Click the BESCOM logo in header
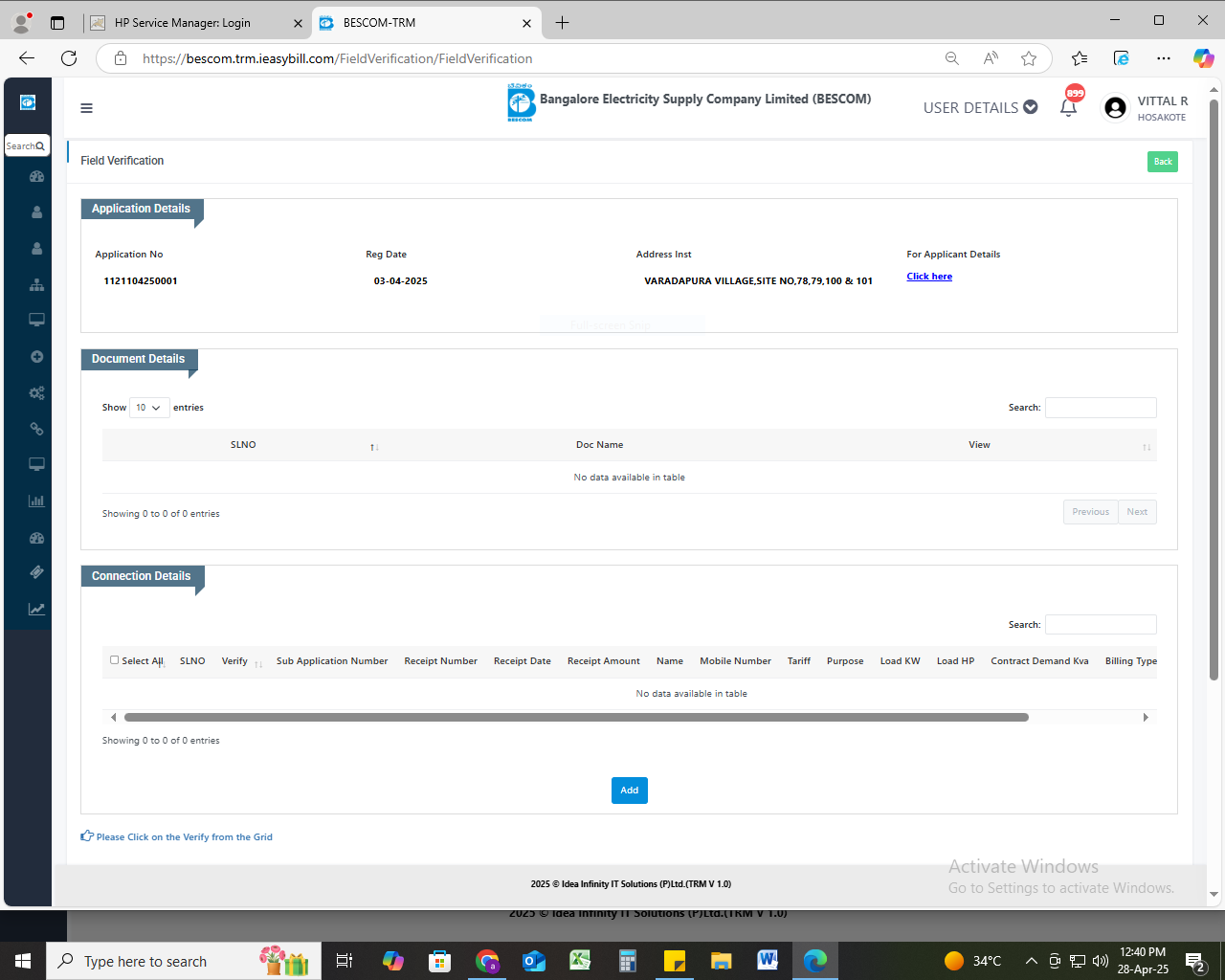 [x=521, y=102]
